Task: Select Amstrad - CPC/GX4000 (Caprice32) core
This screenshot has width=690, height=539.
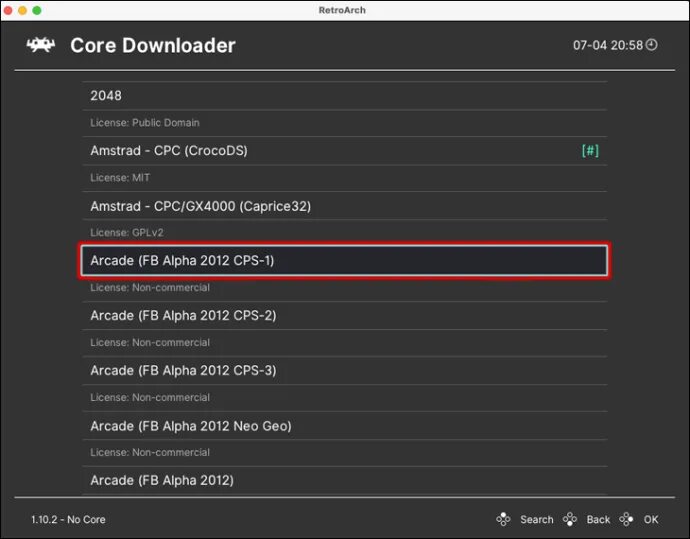Action: point(345,206)
